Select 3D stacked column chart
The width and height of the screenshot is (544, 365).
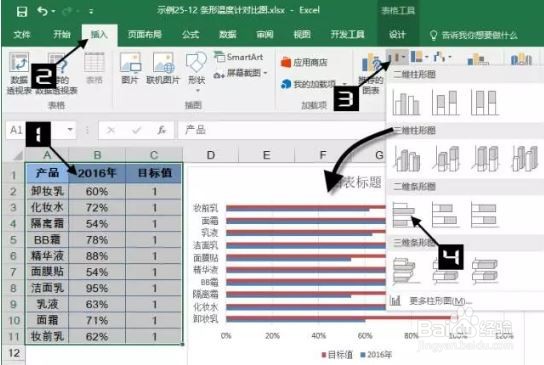(x=446, y=159)
